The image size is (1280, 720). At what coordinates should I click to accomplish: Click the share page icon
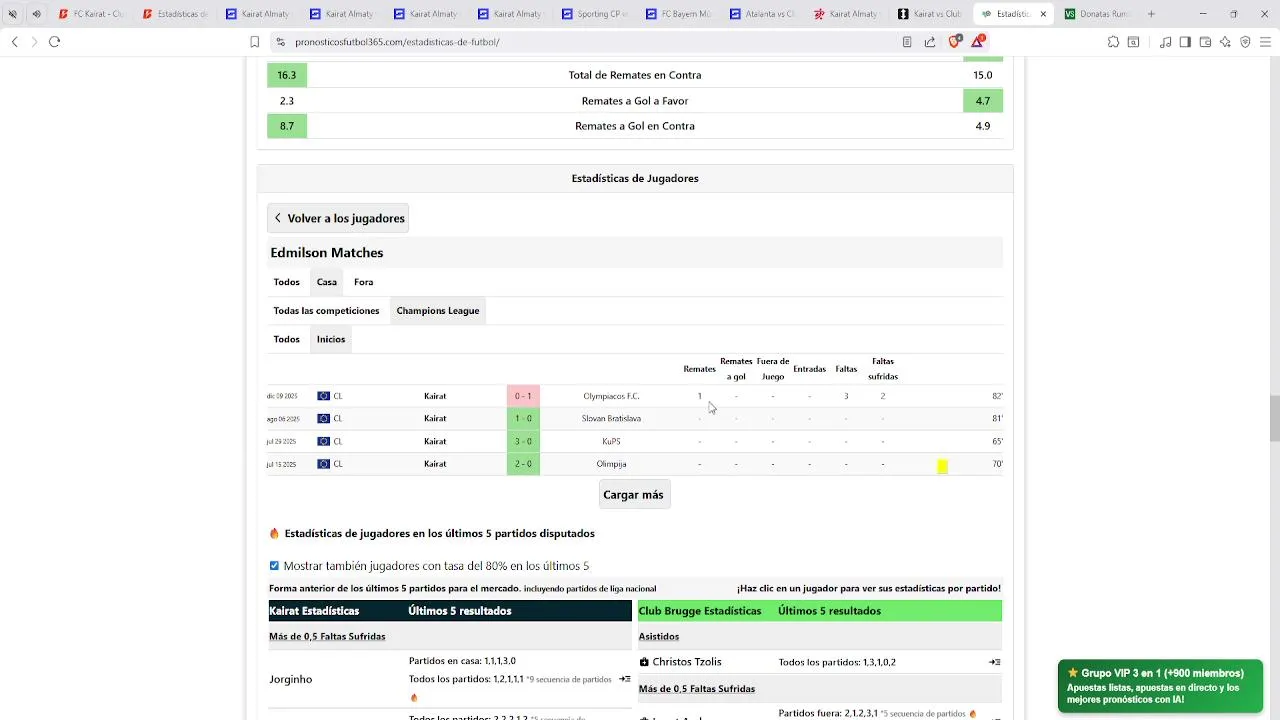coord(930,42)
